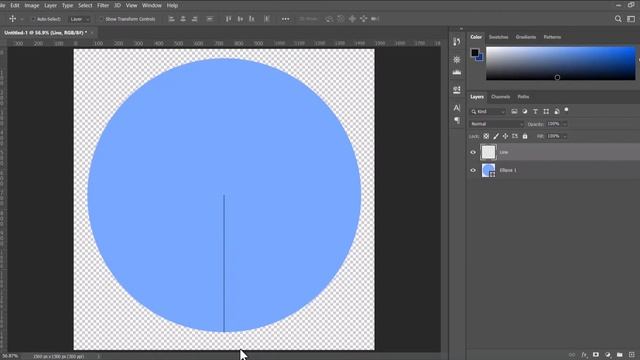
Task: Open the Opacity slider dropdown arrow
Action: coord(565,124)
